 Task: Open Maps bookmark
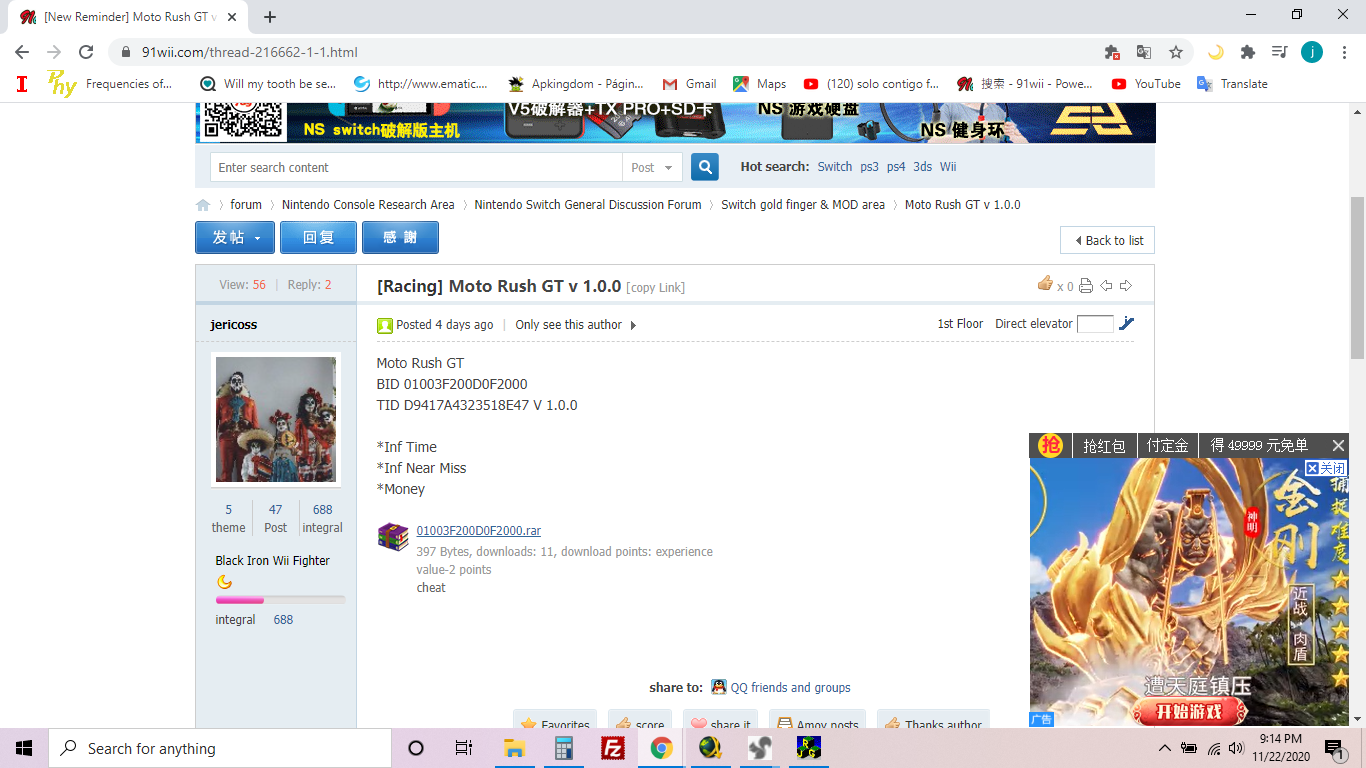[x=759, y=84]
